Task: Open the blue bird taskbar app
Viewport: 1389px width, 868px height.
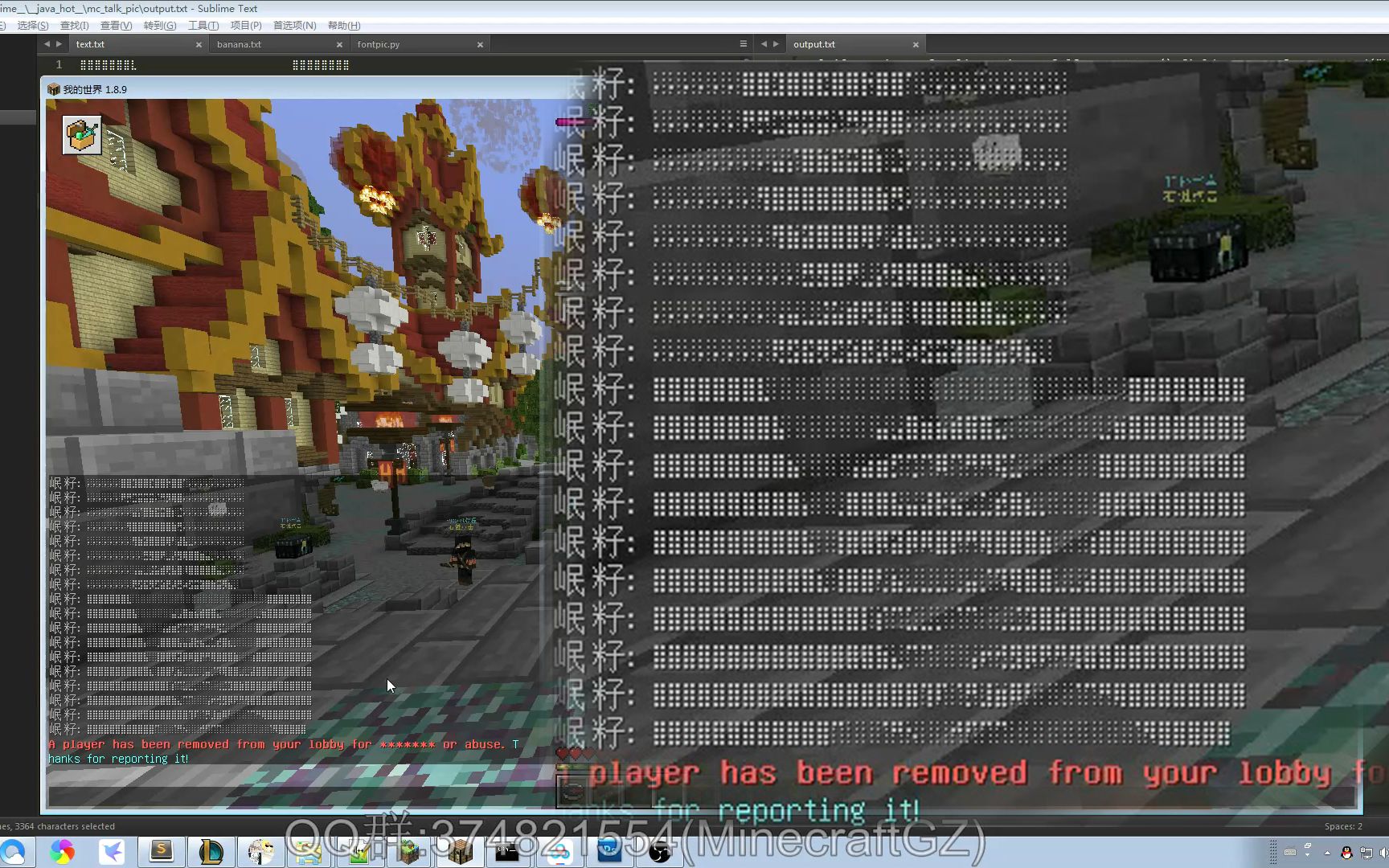Action: 112,852
